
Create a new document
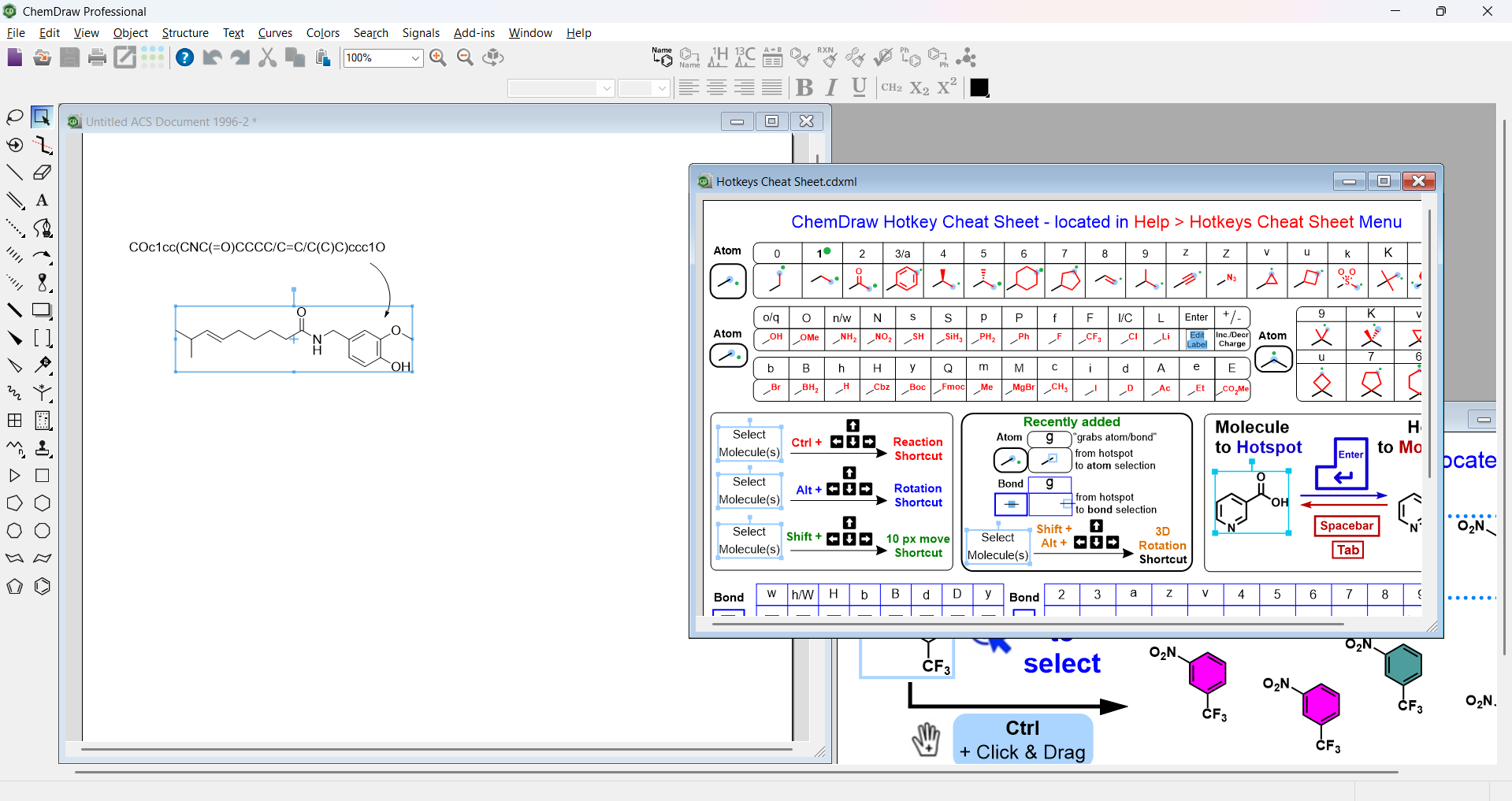click(15, 57)
